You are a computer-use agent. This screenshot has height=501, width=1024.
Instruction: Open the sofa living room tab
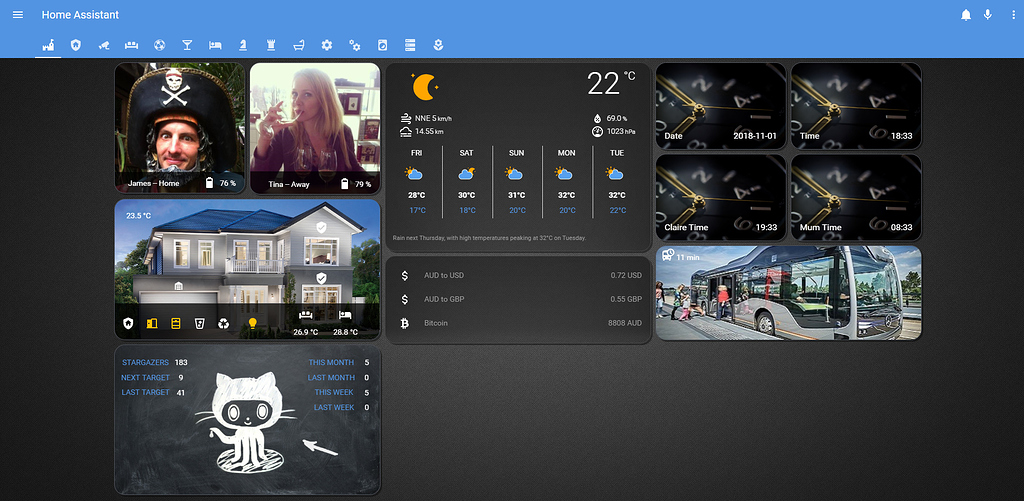click(131, 45)
